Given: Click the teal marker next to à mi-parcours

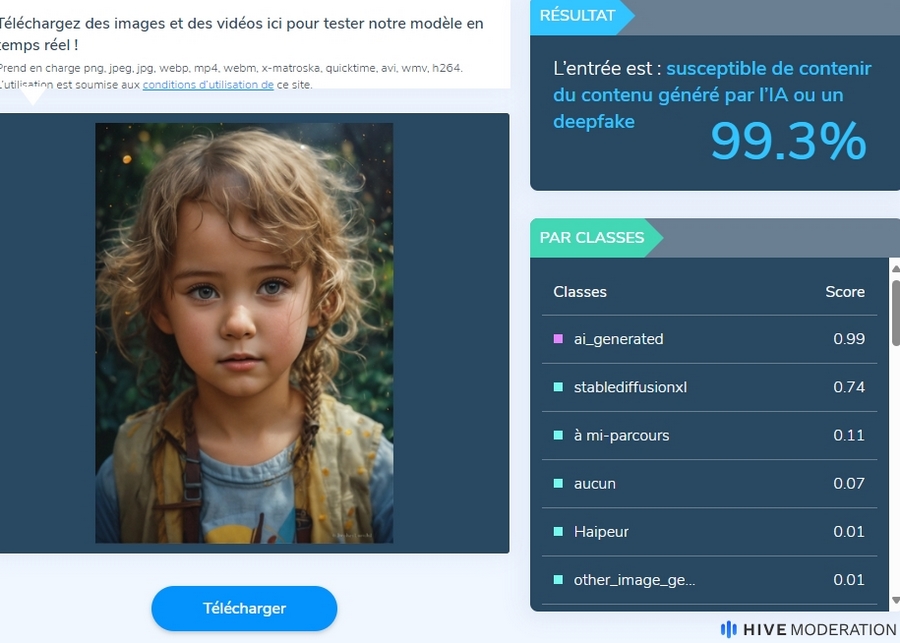Looking at the screenshot, I should [558, 435].
